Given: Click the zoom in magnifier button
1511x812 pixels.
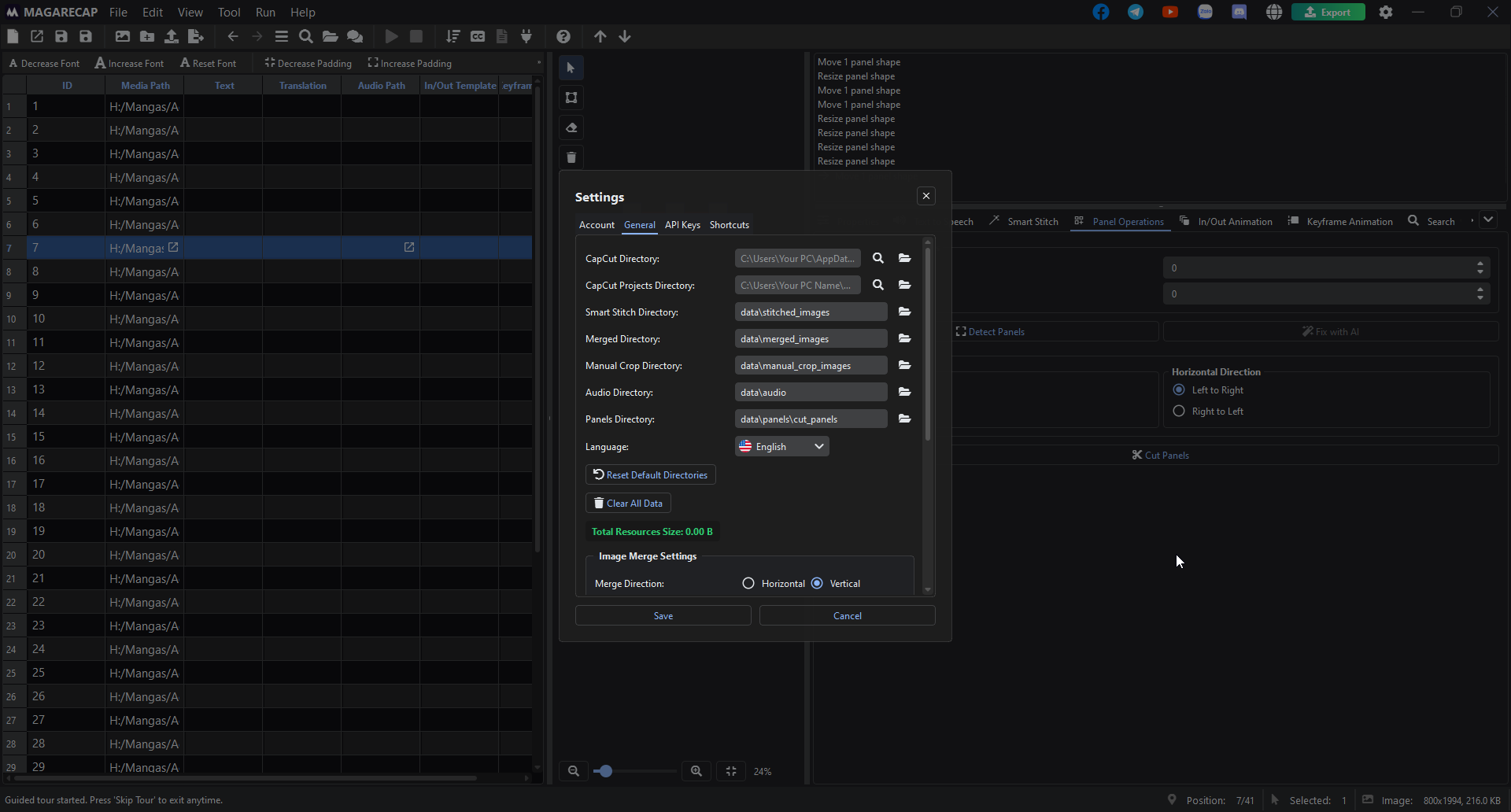Looking at the screenshot, I should pyautogui.click(x=696, y=771).
